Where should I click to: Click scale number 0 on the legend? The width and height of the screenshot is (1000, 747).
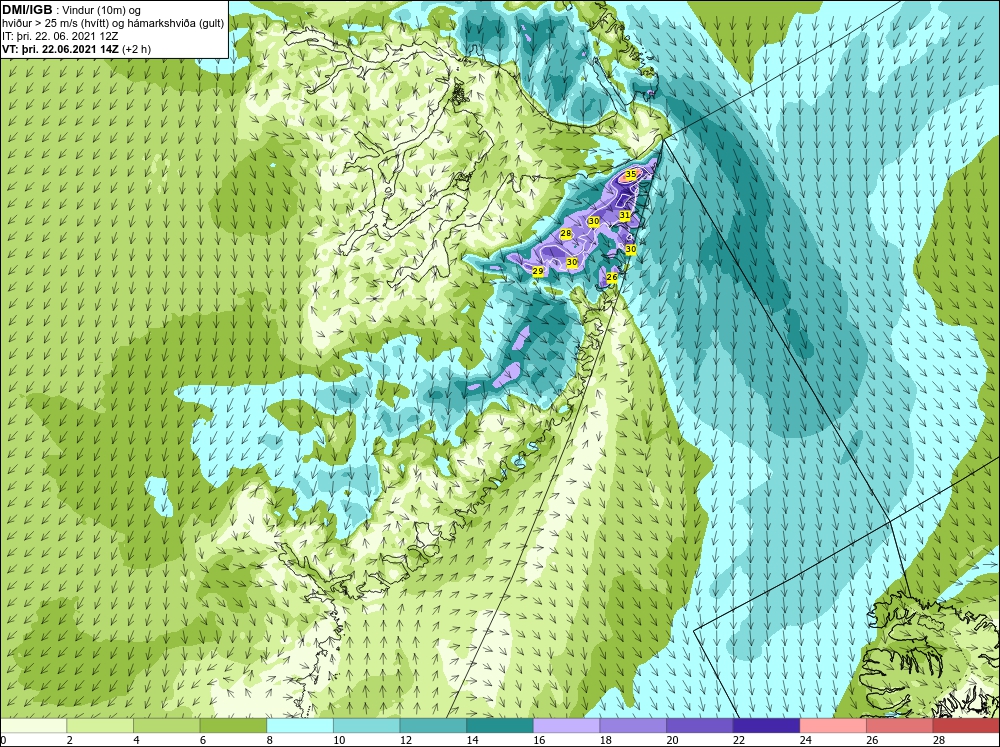pos(3,740)
